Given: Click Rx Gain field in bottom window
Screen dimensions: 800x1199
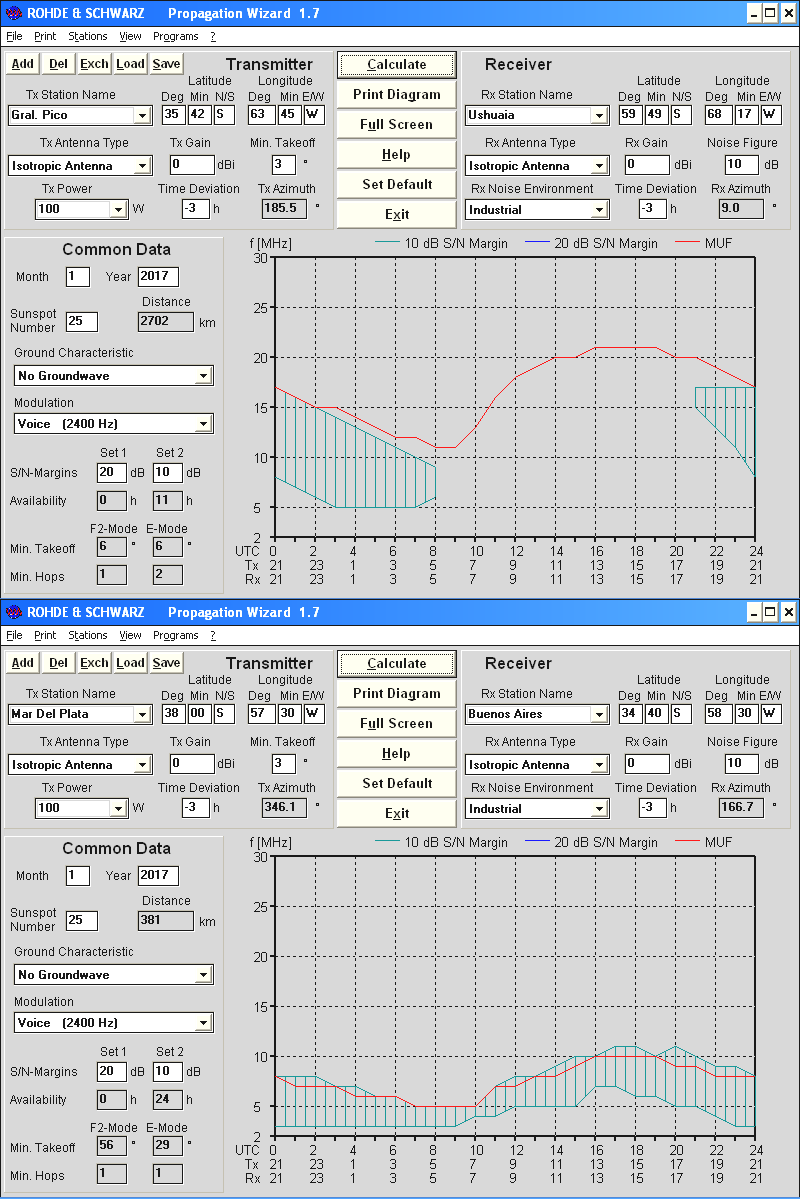Looking at the screenshot, I should (647, 763).
